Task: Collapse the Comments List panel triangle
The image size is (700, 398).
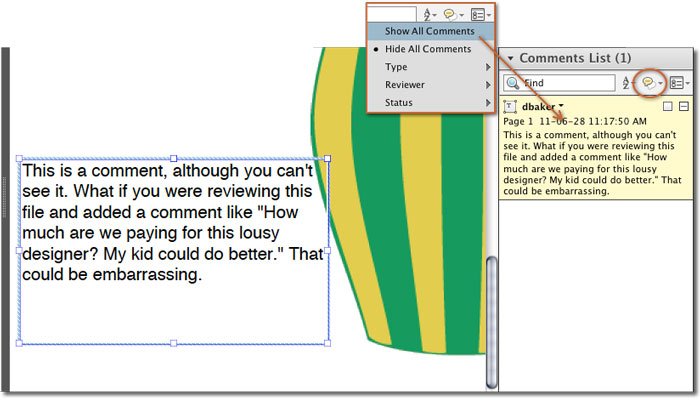Action: [510, 58]
